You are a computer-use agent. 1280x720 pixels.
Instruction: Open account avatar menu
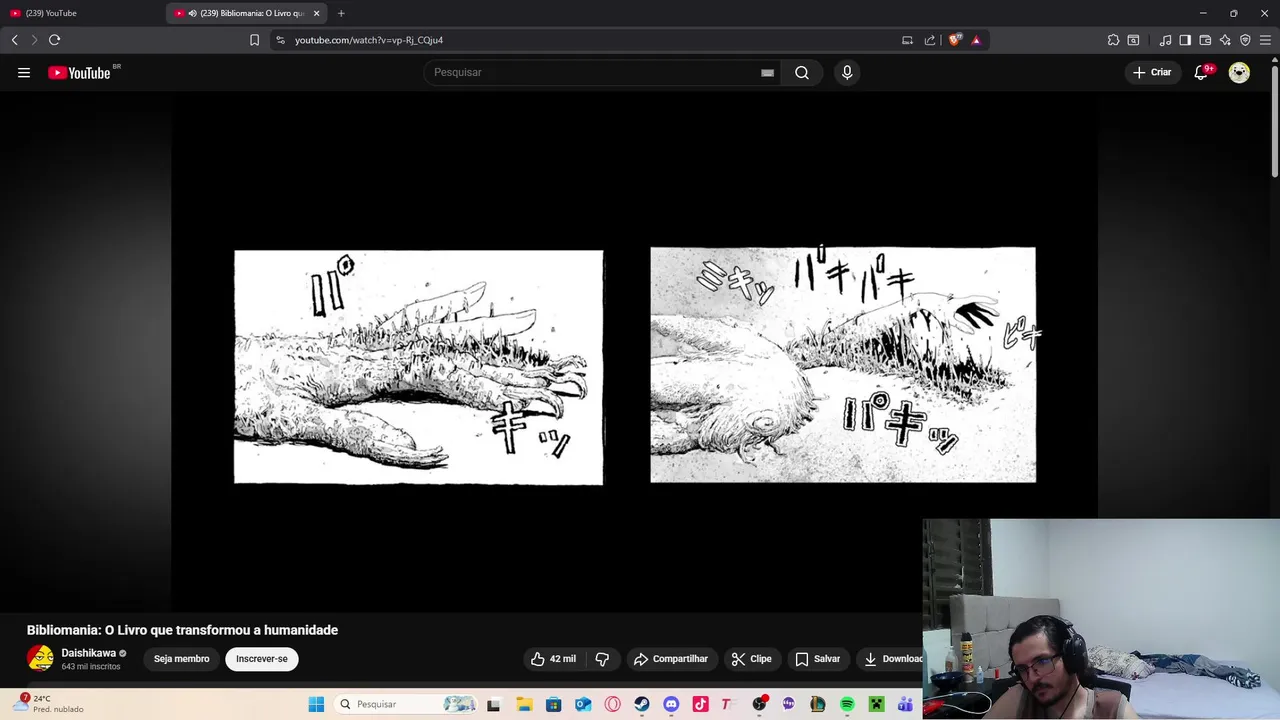click(1239, 72)
